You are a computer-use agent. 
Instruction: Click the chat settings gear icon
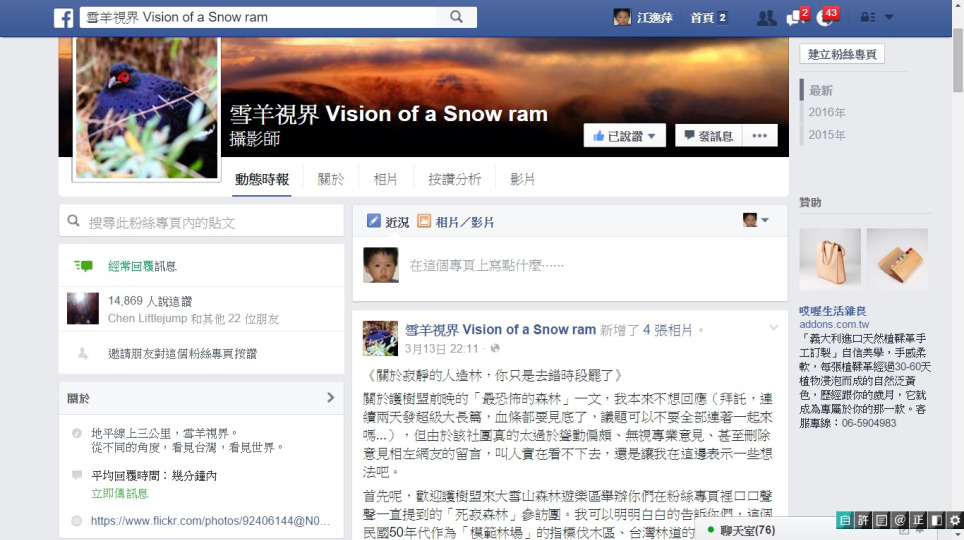click(955, 520)
